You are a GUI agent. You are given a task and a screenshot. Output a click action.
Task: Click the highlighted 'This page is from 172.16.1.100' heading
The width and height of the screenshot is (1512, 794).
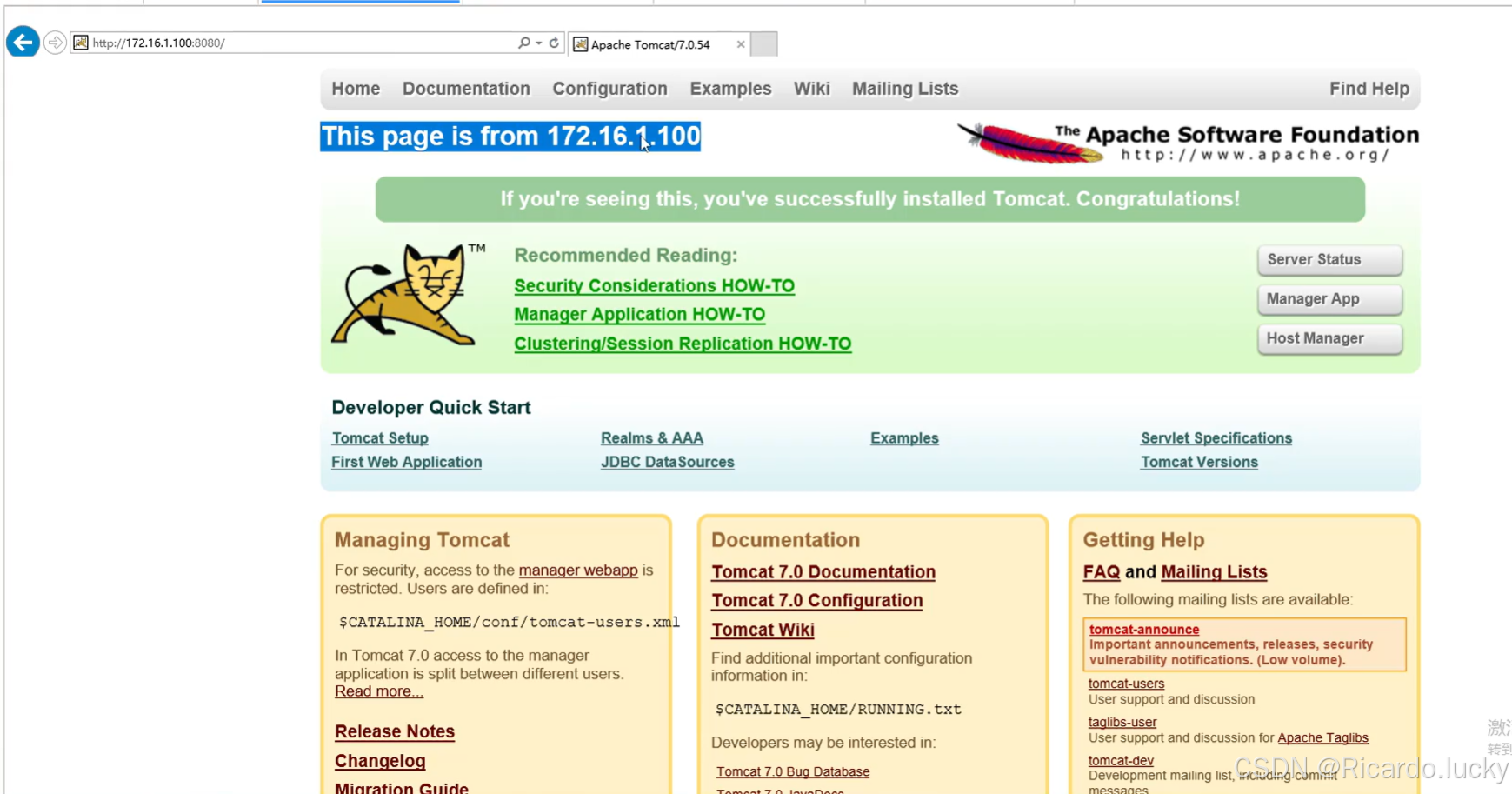coord(510,137)
